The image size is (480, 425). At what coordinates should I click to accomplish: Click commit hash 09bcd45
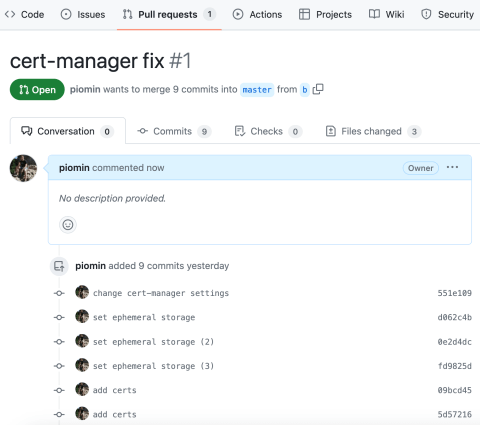click(455, 390)
